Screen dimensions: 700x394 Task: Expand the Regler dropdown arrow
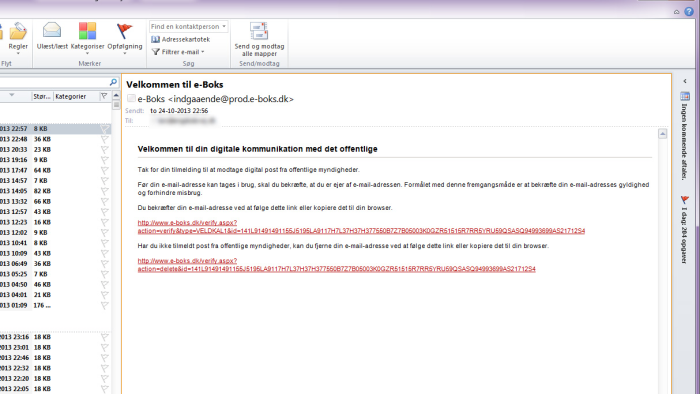(x=18, y=54)
